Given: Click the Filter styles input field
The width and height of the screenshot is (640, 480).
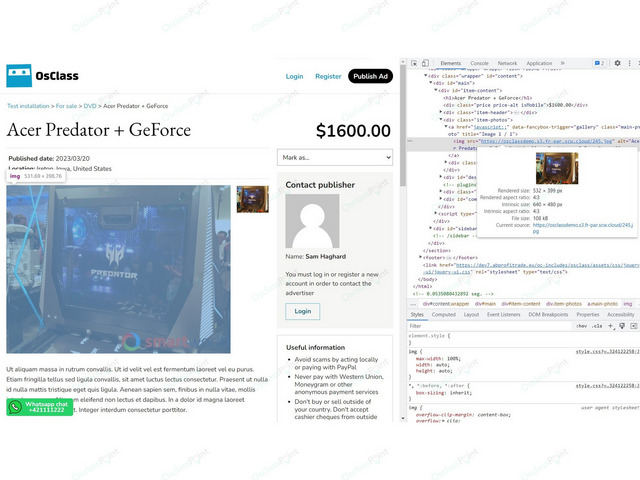Looking at the screenshot, I should click(490, 326).
